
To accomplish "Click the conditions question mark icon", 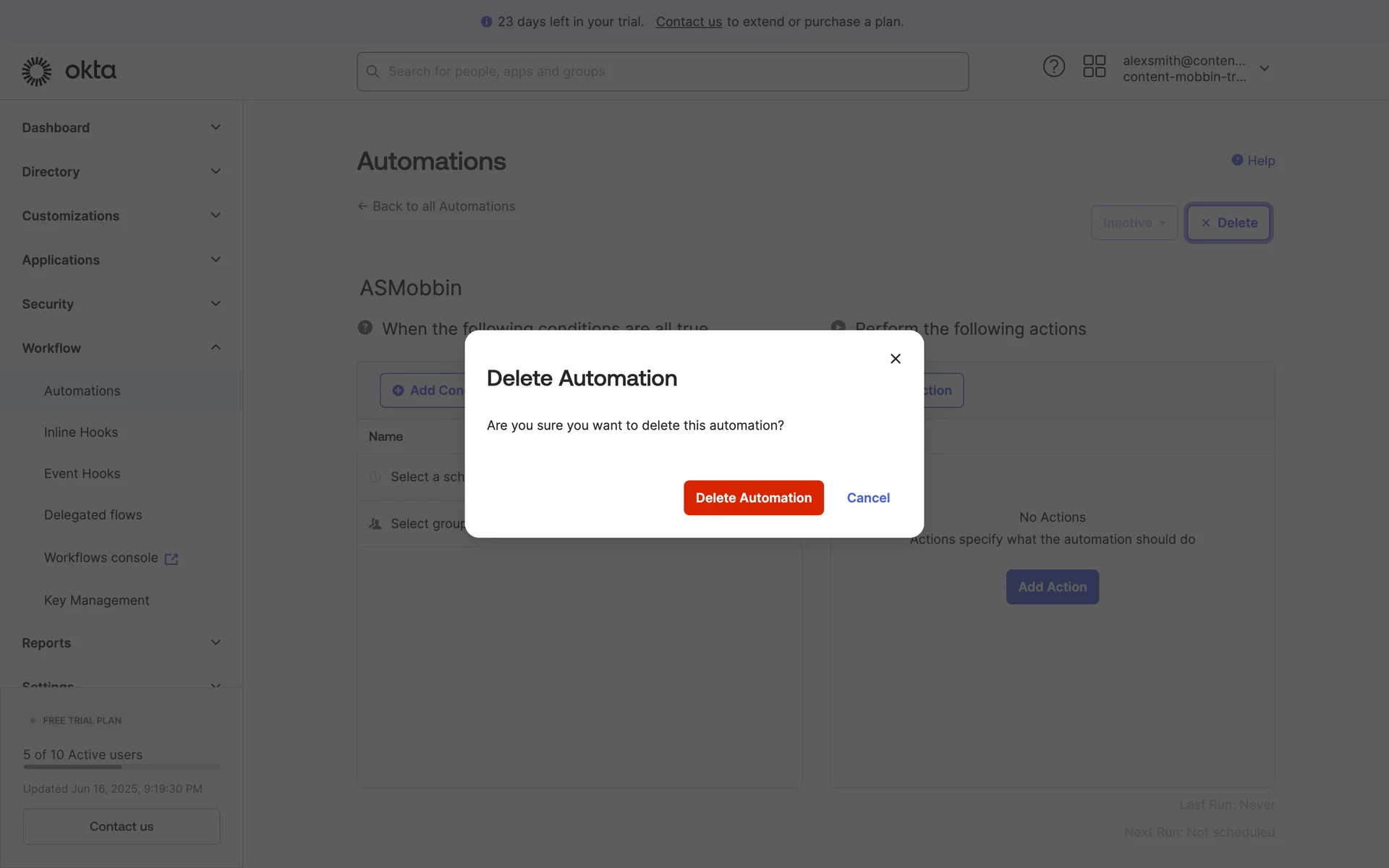I will pos(365,328).
